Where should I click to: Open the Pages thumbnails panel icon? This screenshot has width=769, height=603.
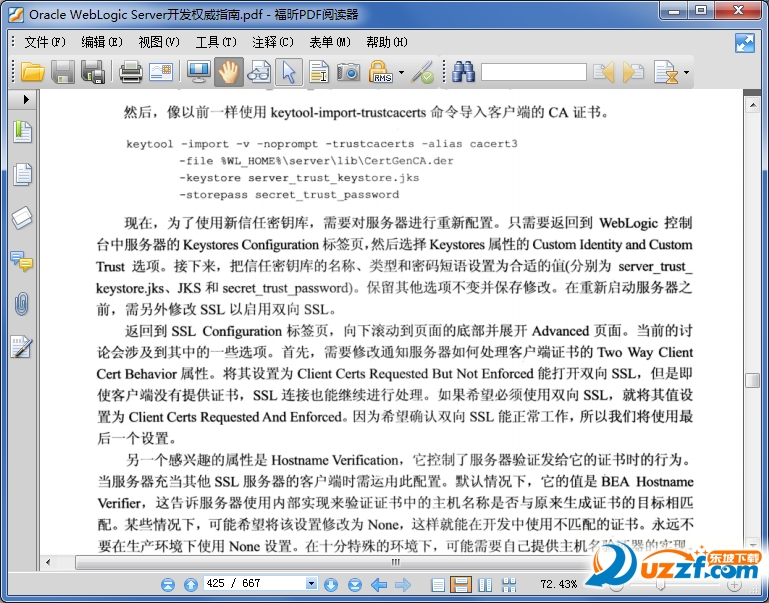22,175
